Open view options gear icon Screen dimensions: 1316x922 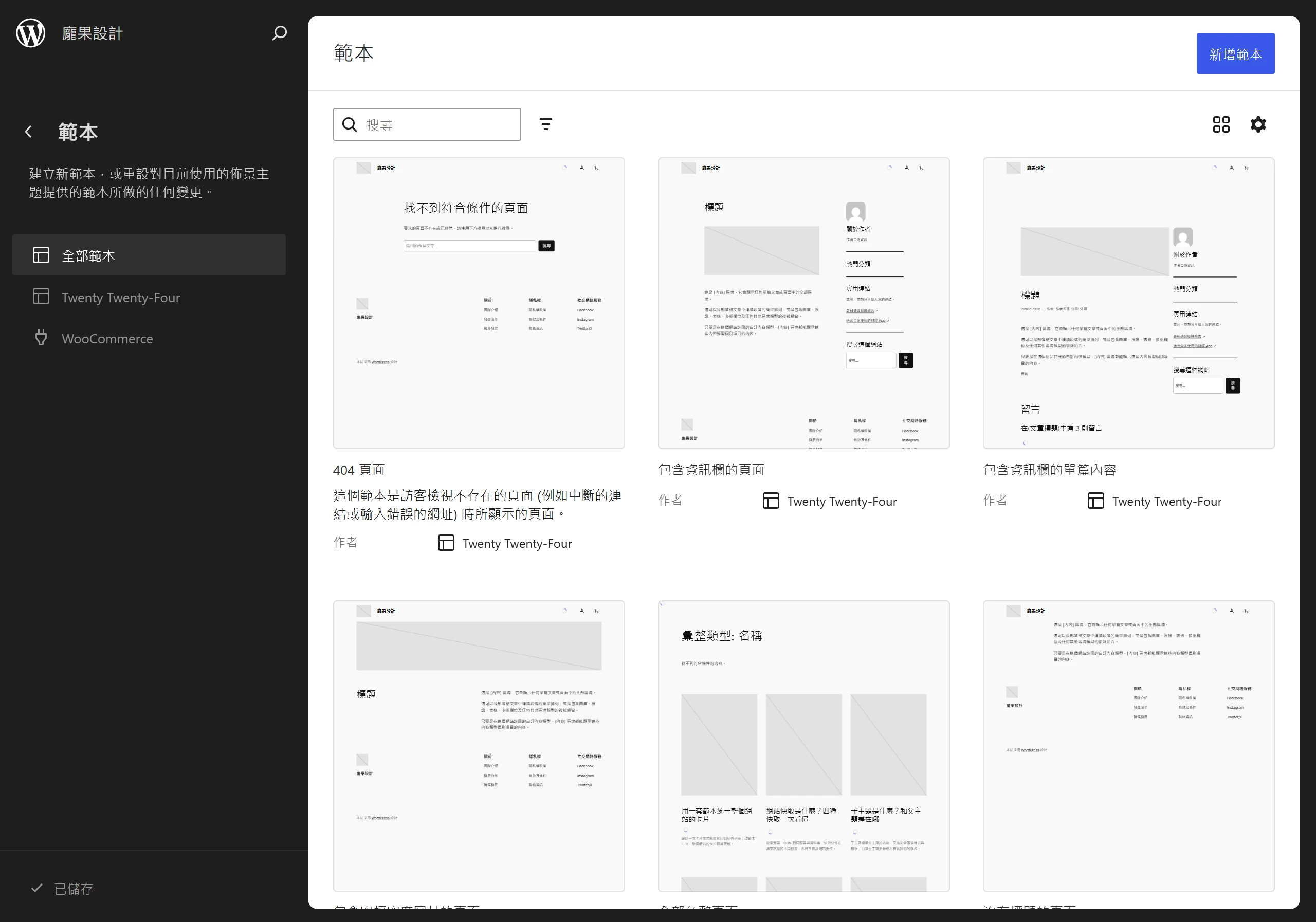1258,124
